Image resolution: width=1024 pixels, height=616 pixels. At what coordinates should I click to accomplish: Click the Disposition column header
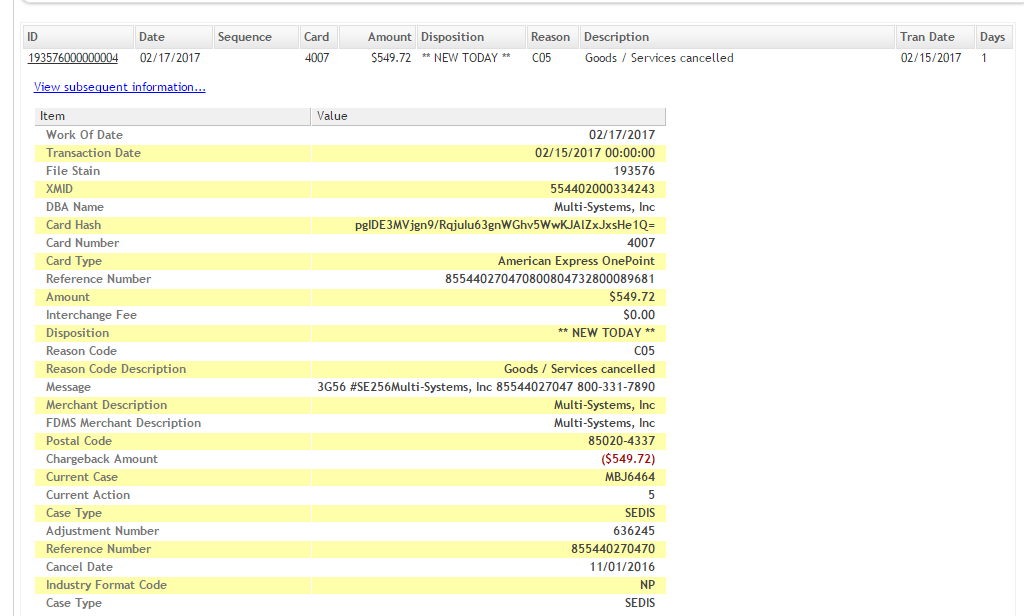[452, 37]
